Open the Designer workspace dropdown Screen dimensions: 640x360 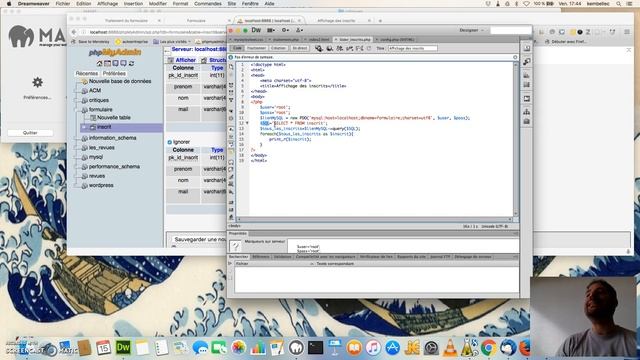(x=471, y=30)
